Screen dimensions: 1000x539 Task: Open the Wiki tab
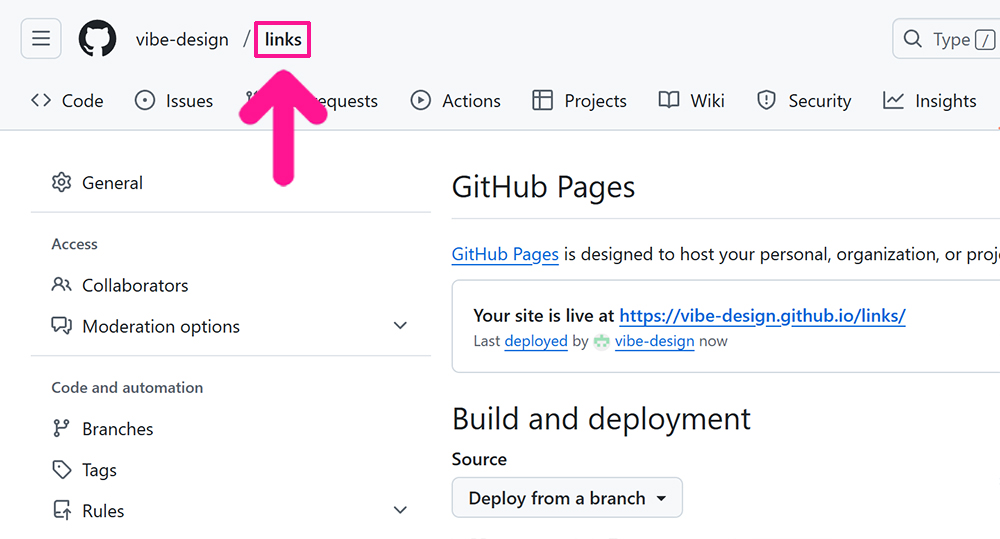click(x=692, y=101)
